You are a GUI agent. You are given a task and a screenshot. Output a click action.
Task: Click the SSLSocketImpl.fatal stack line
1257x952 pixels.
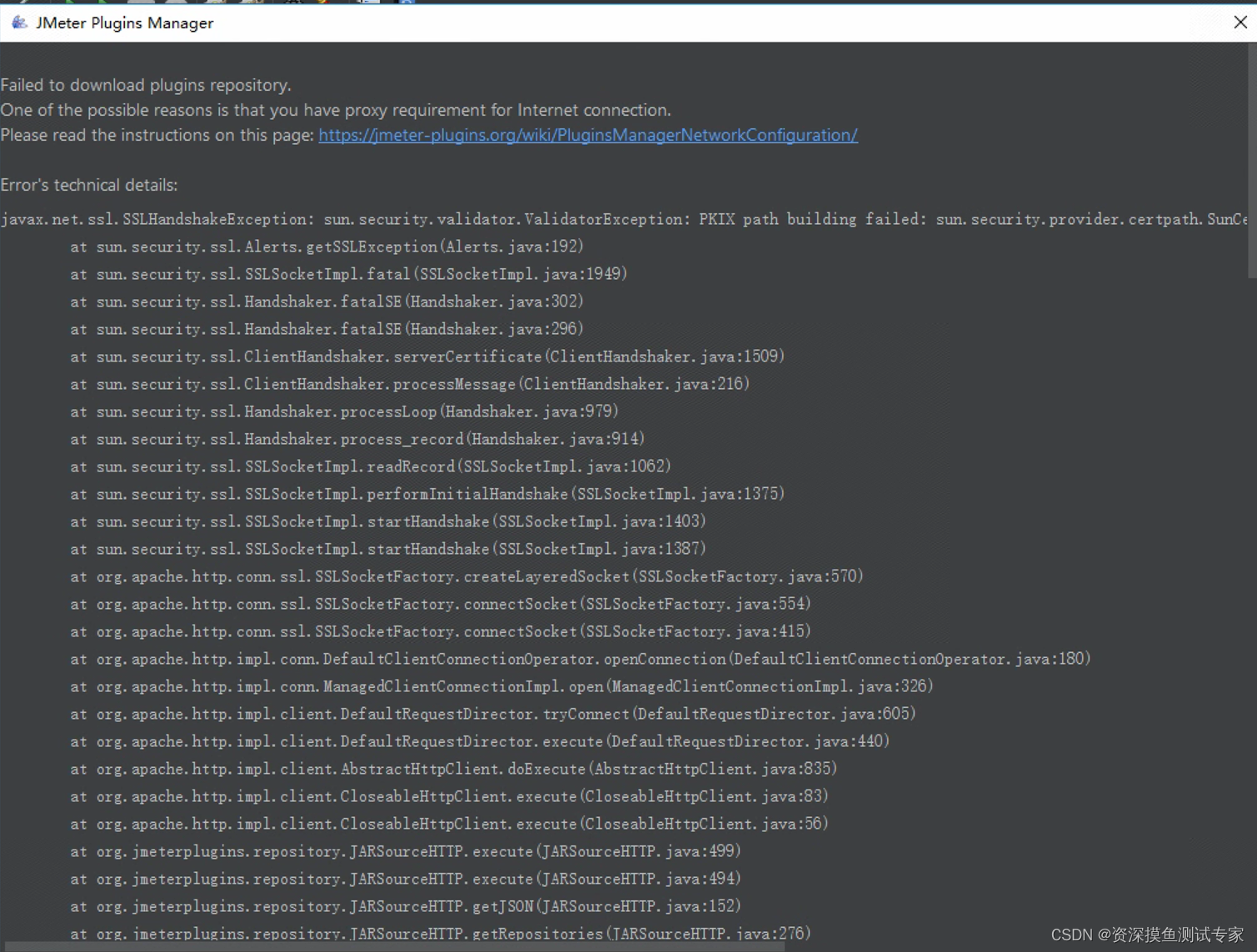[x=348, y=274]
